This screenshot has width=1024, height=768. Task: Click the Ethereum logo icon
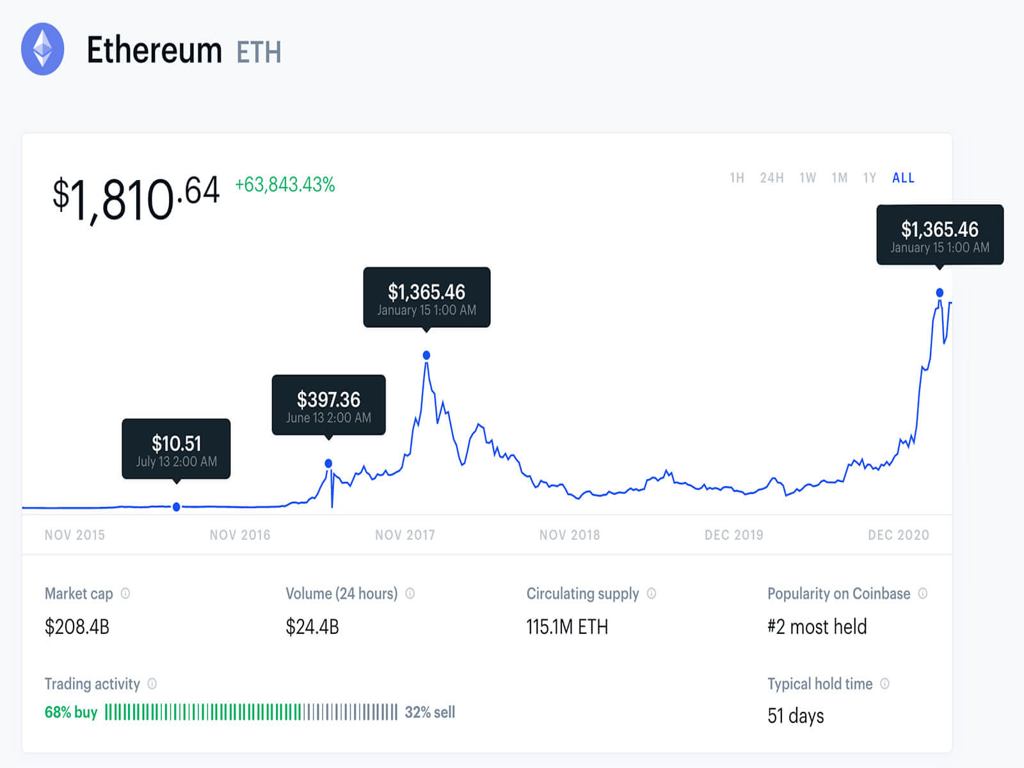pyautogui.click(x=43, y=49)
